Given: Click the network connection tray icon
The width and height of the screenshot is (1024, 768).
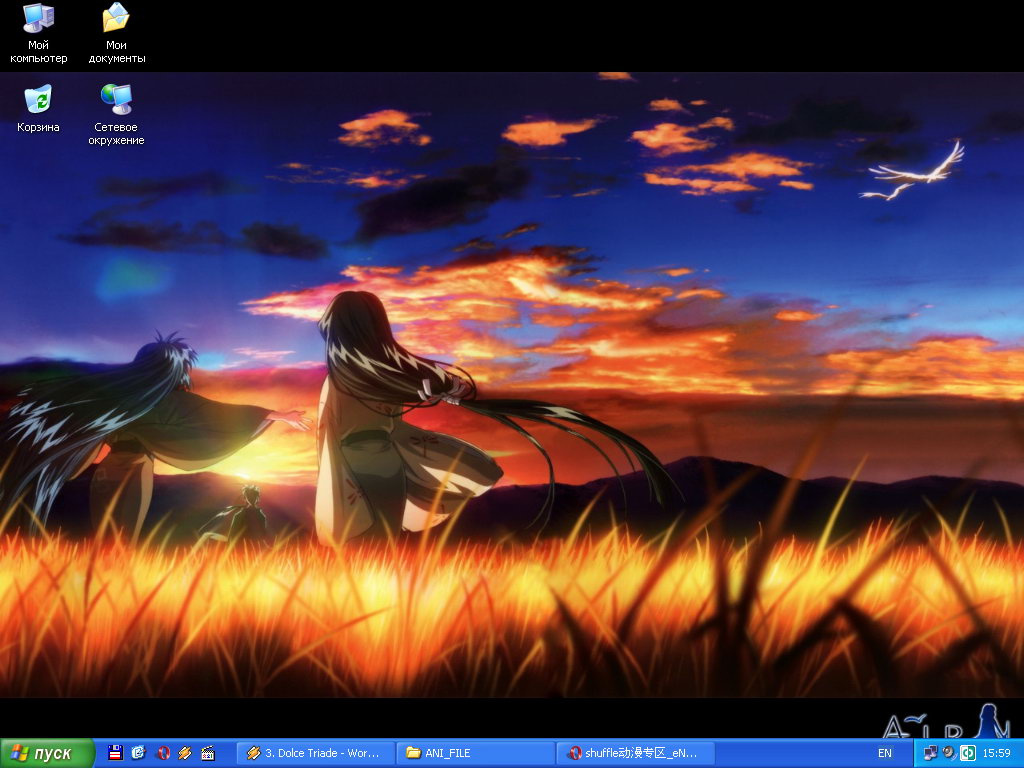Looking at the screenshot, I should [x=930, y=753].
